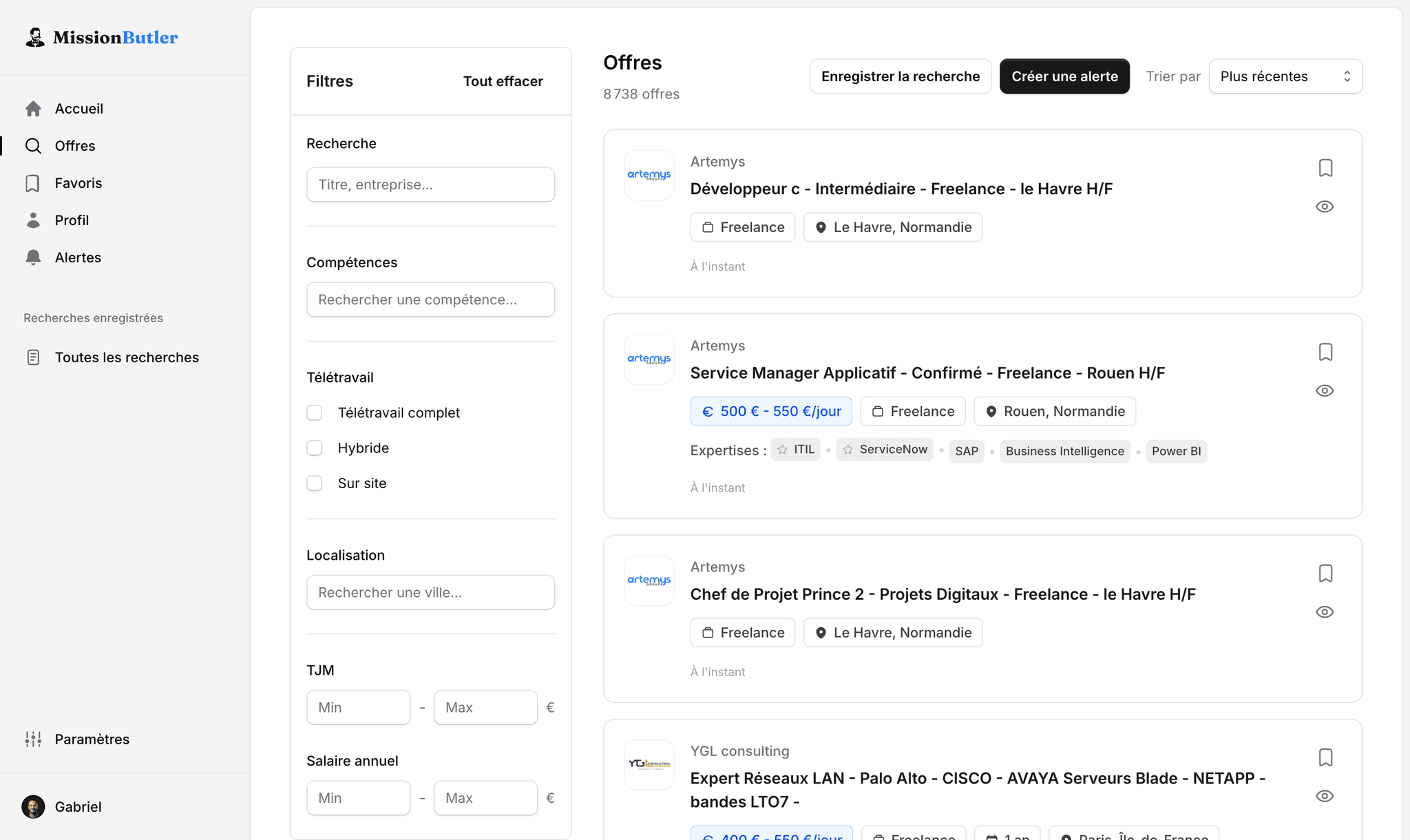Click Artemys logo on Service Manager offer

[x=649, y=359]
